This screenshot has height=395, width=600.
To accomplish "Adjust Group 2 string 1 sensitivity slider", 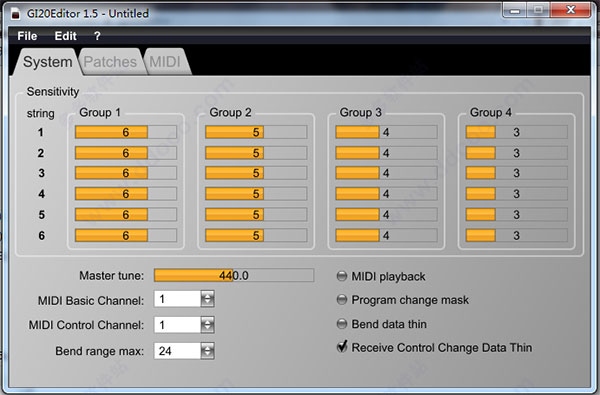I will point(256,132).
